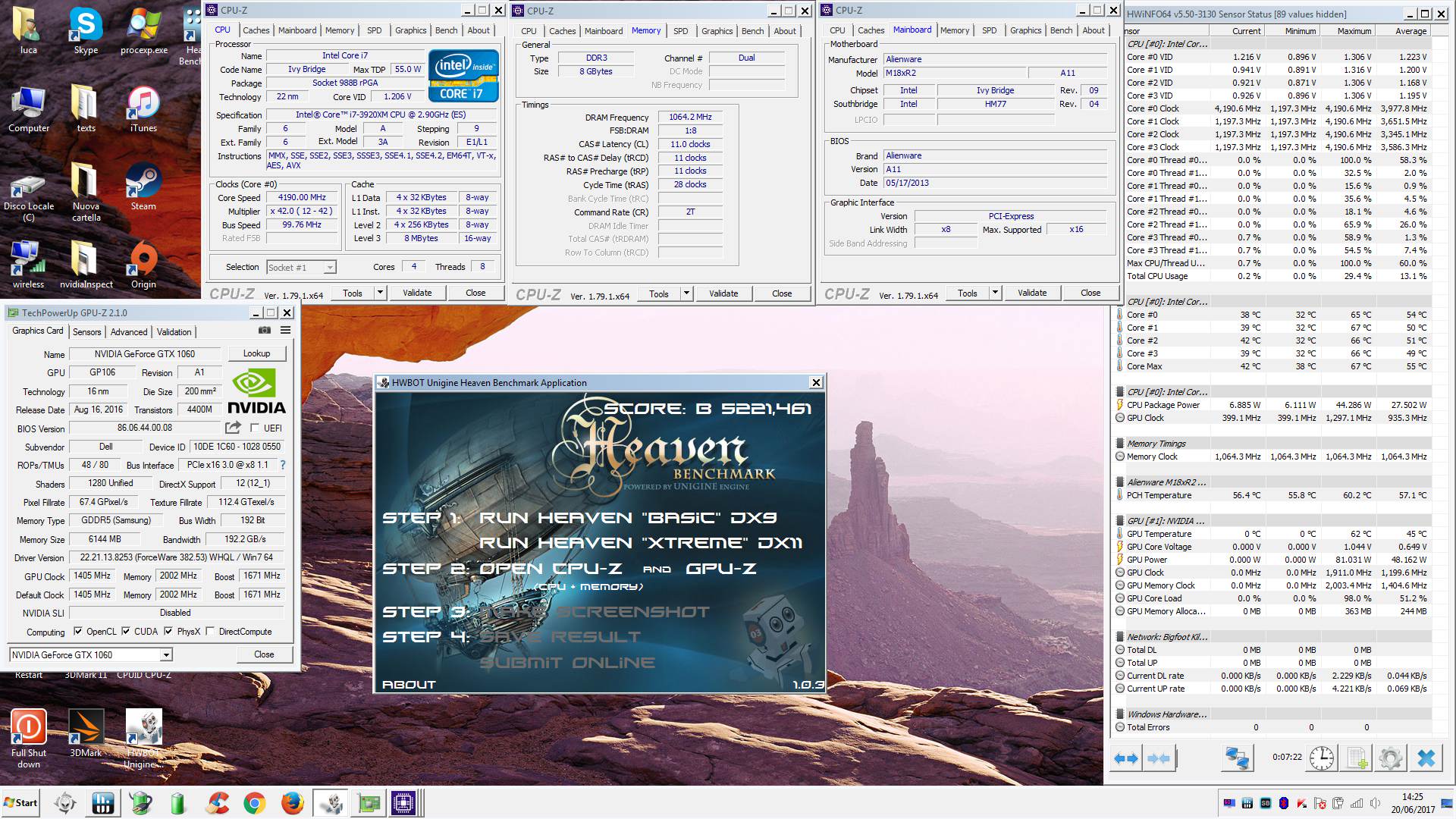
Task: Open Advanced tab in GPU-Z
Action: point(129,332)
